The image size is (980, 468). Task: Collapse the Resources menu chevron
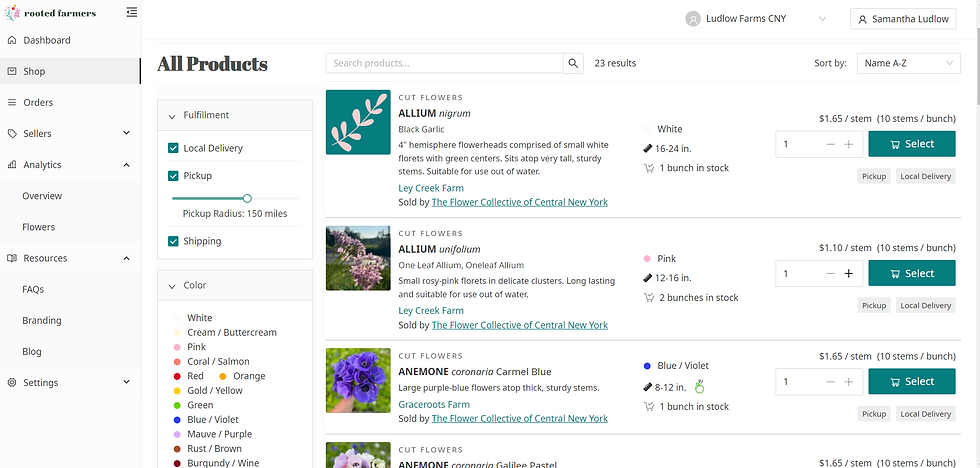(126, 258)
